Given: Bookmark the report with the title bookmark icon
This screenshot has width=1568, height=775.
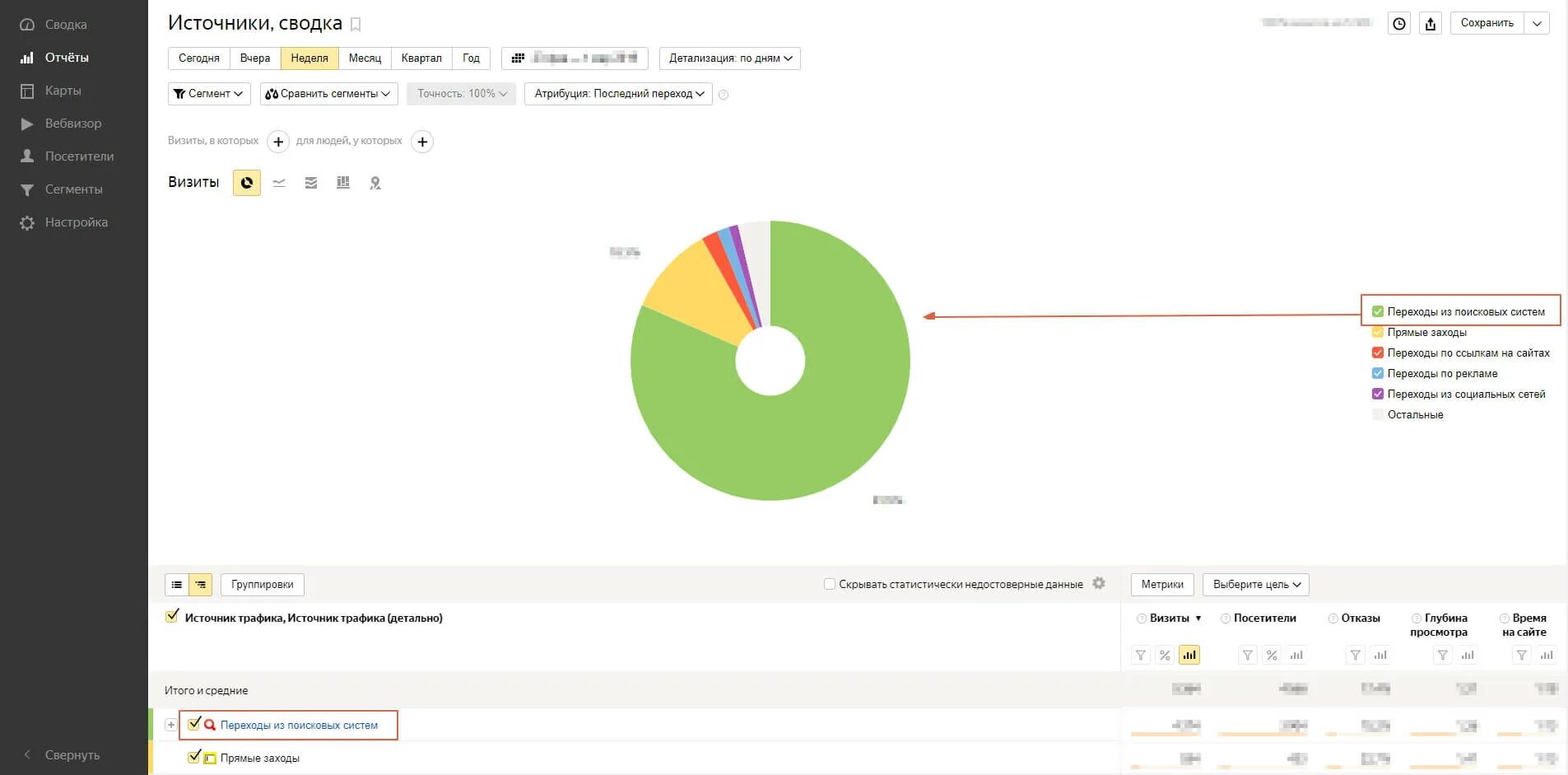Looking at the screenshot, I should pos(356,25).
